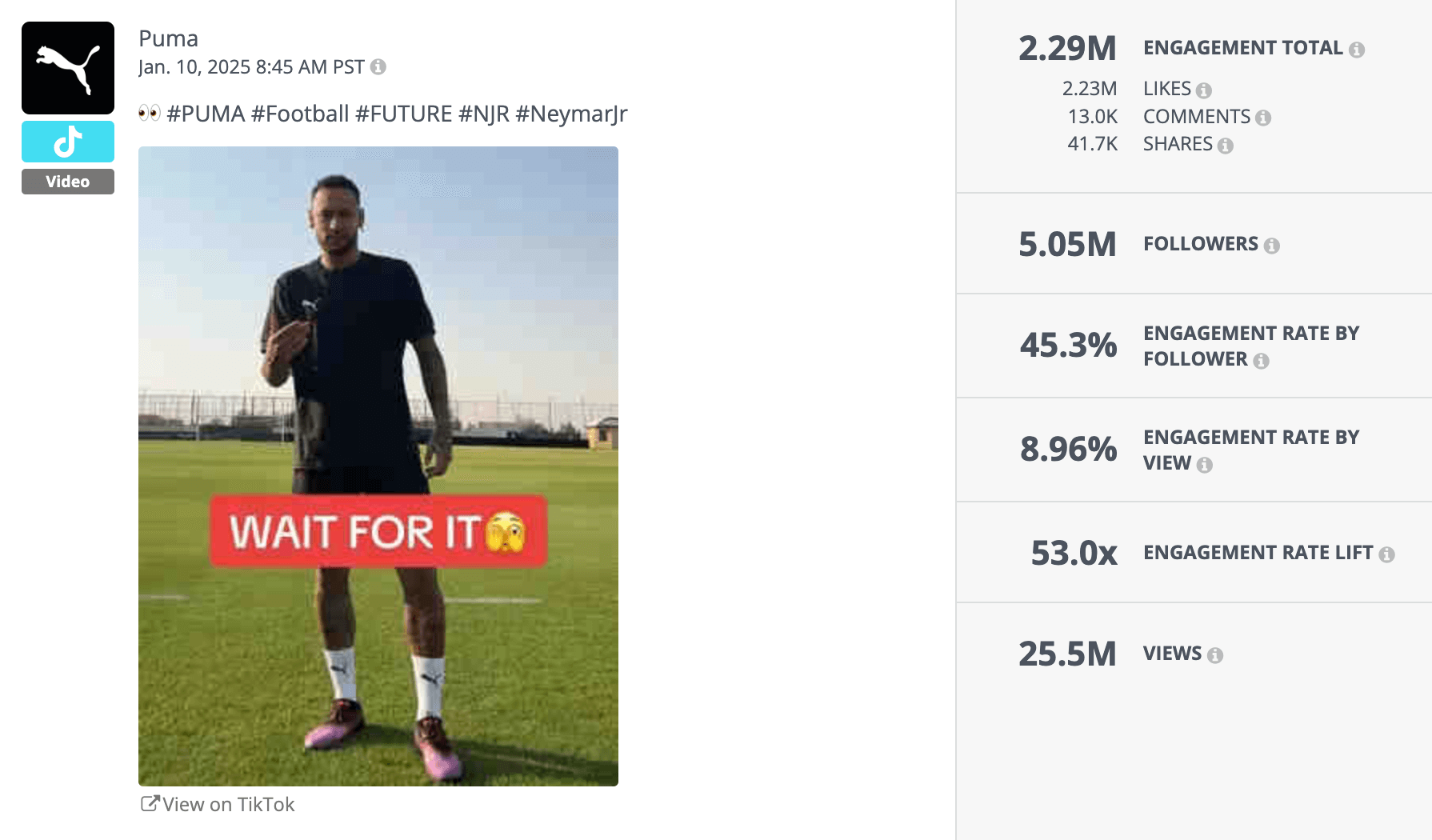The image size is (1432, 840).
Task: Click the 25.5M views metric
Action: coord(1068,654)
